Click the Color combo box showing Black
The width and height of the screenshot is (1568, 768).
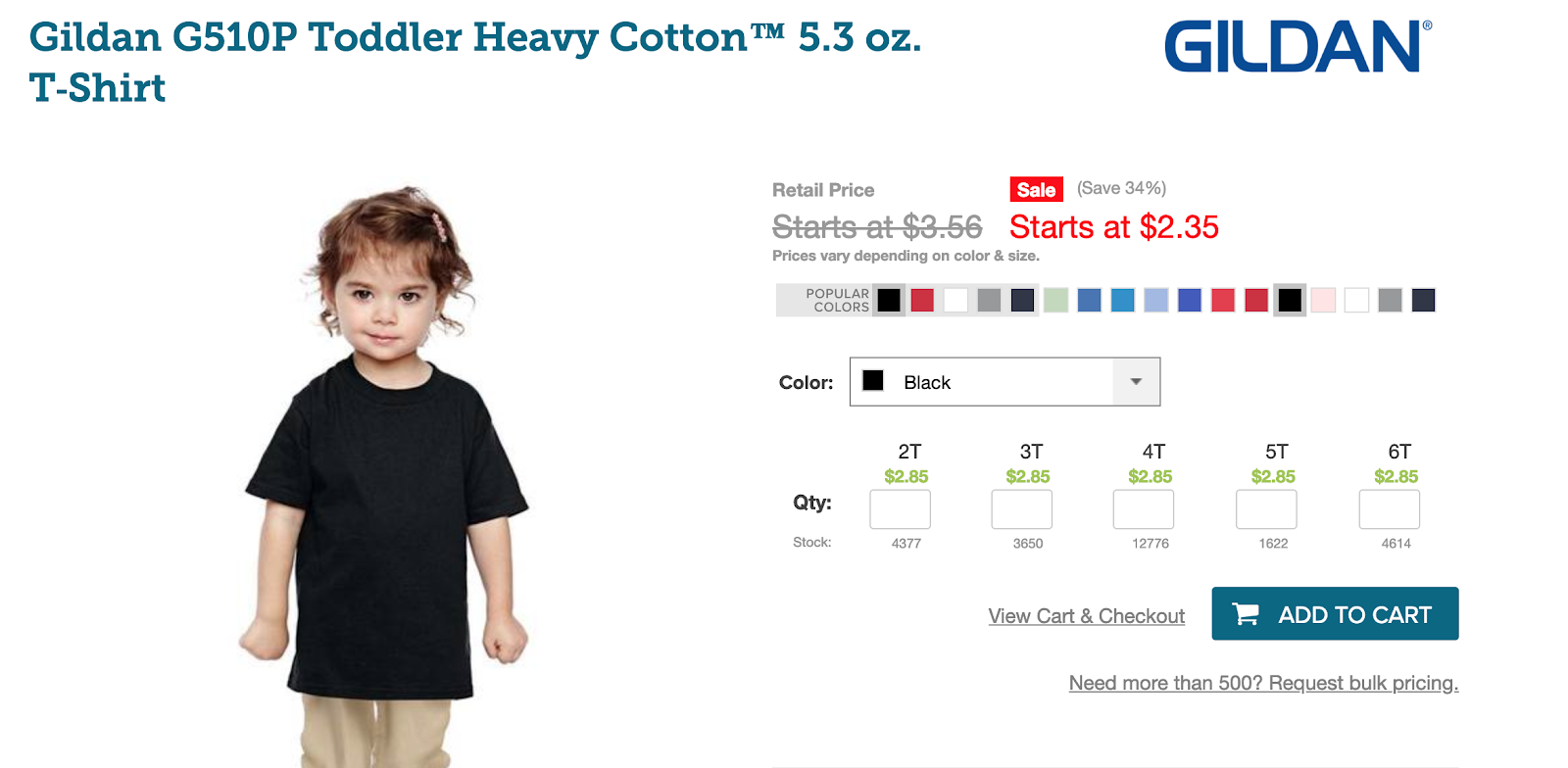tap(1004, 382)
